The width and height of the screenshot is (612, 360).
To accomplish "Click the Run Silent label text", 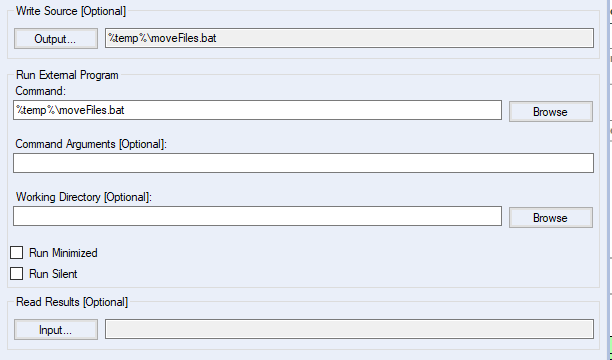I will coord(53,274).
